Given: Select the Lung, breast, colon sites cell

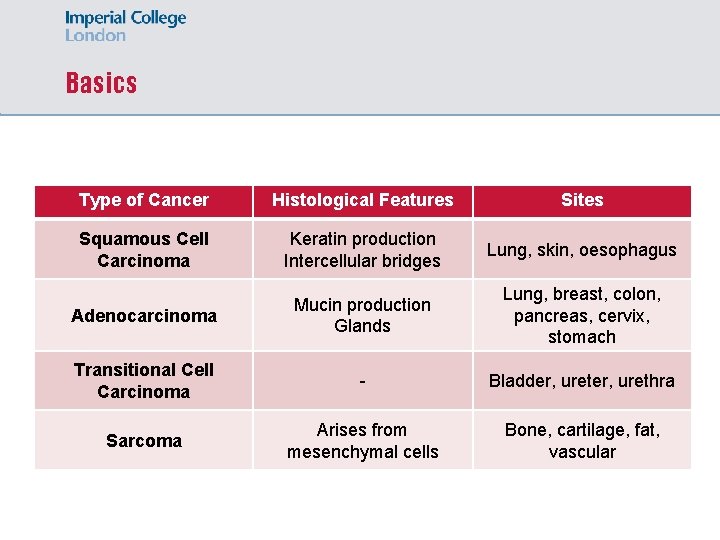Looking at the screenshot, I should [582, 315].
